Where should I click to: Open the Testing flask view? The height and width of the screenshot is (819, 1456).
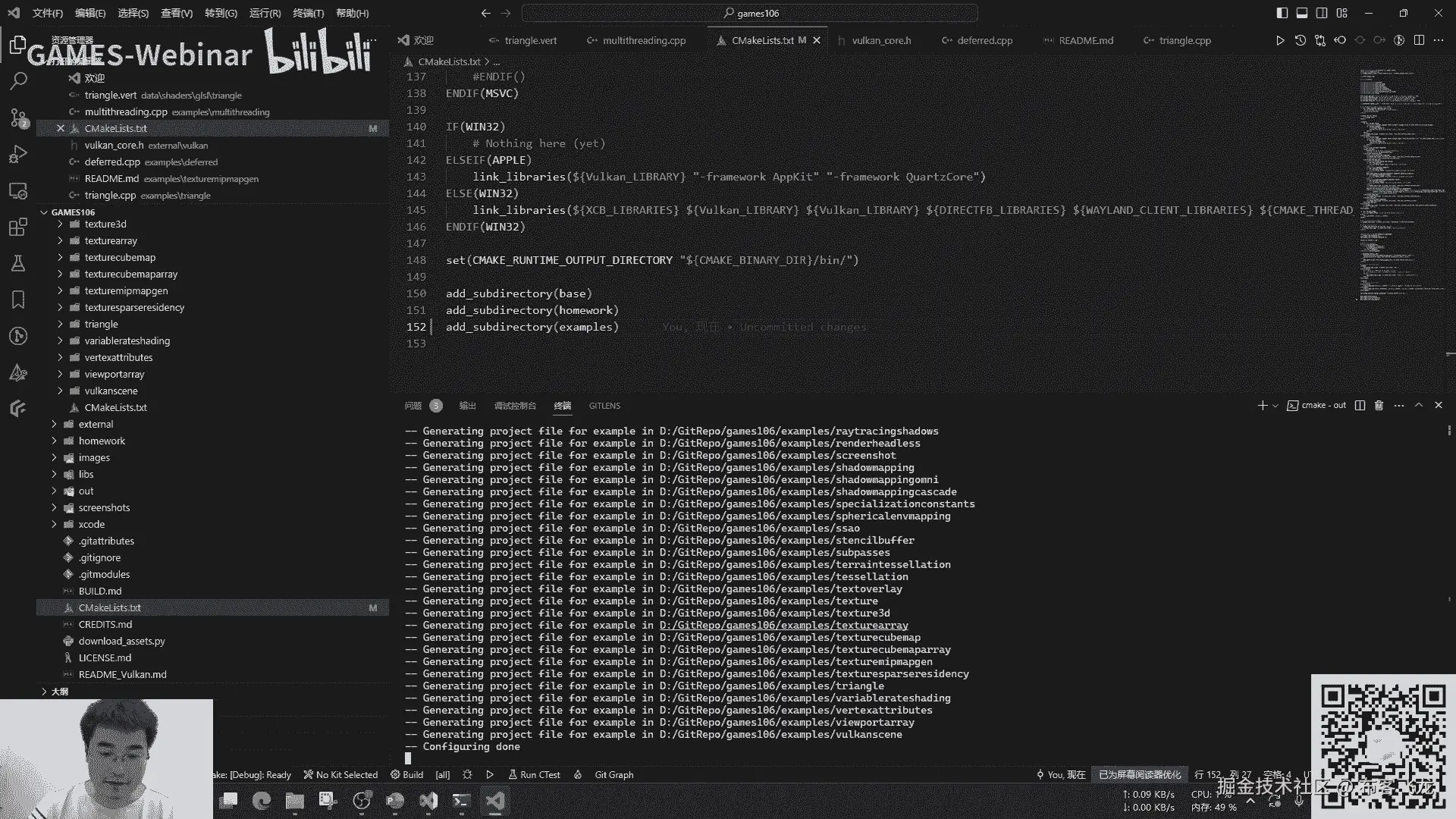pos(18,263)
